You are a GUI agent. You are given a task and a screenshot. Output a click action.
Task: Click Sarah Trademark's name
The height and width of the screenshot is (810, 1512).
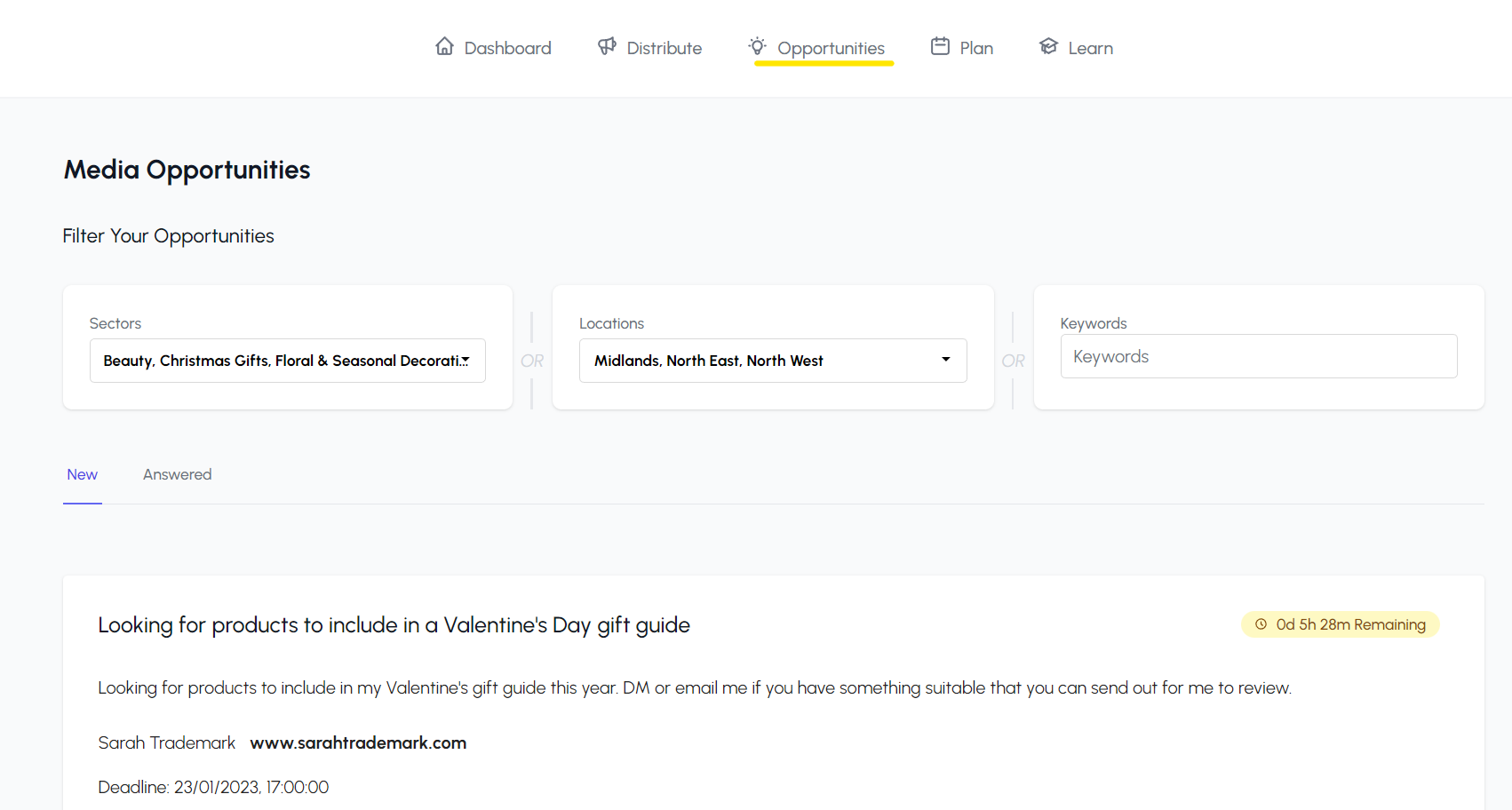(x=166, y=742)
